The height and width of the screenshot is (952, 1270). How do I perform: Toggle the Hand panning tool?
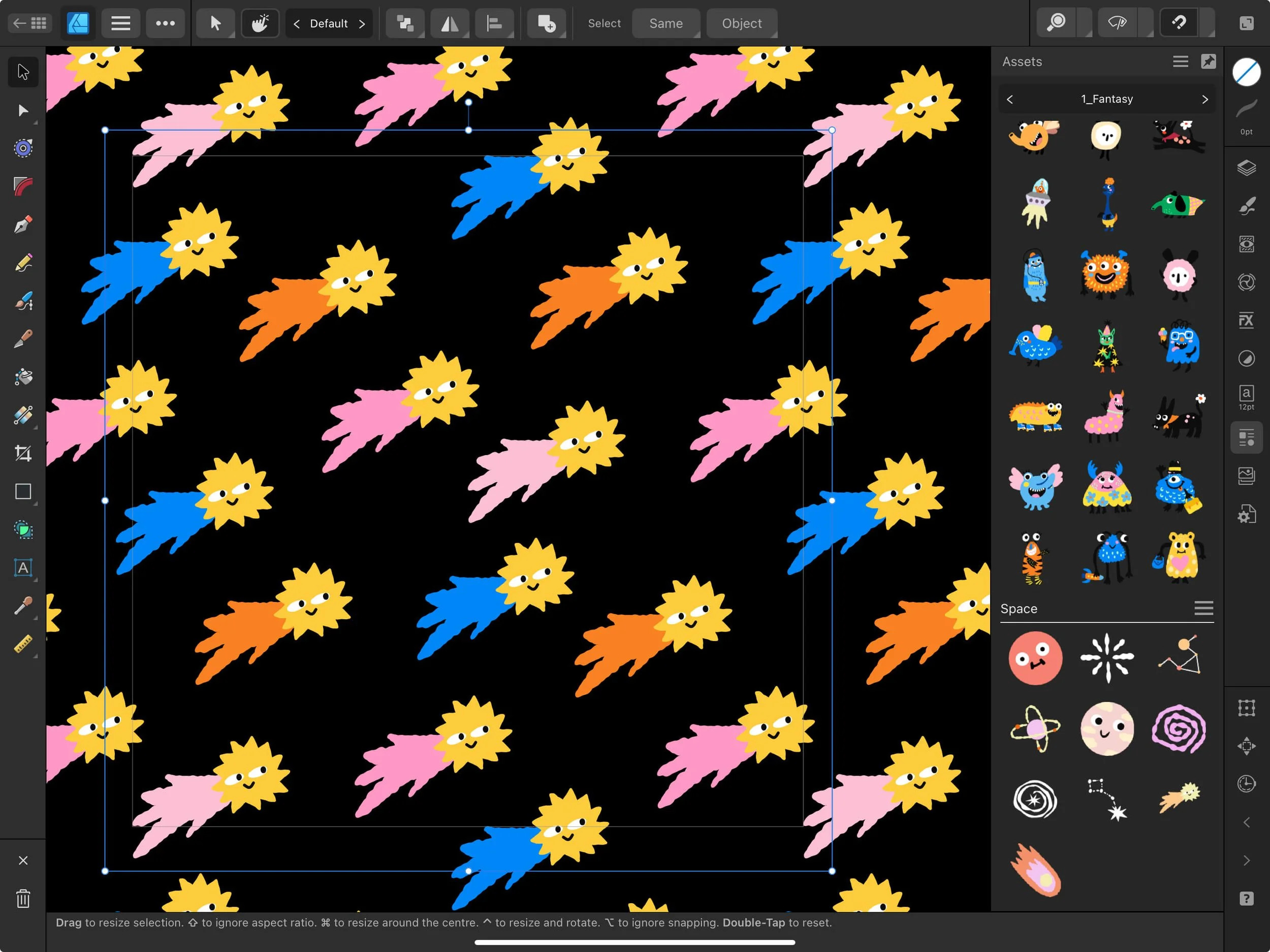260,23
